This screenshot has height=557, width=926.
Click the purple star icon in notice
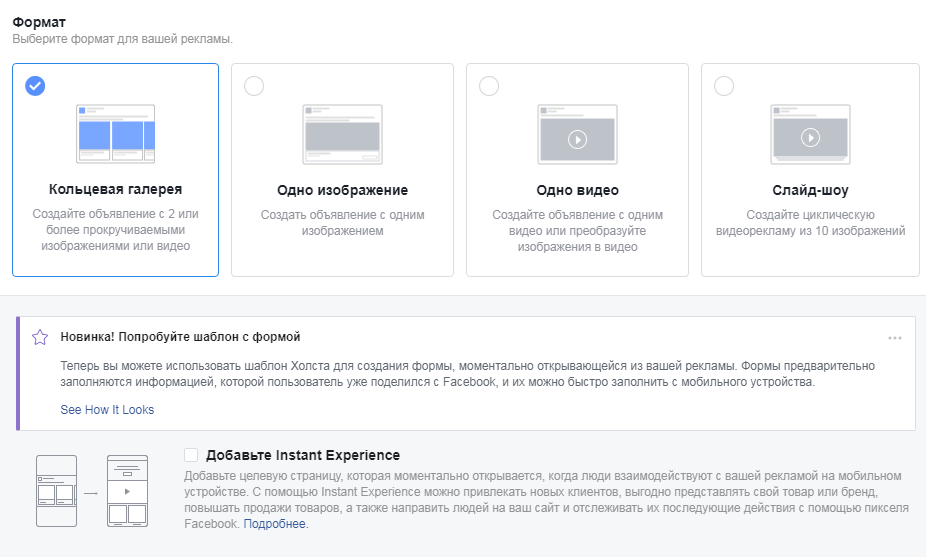pos(40,337)
